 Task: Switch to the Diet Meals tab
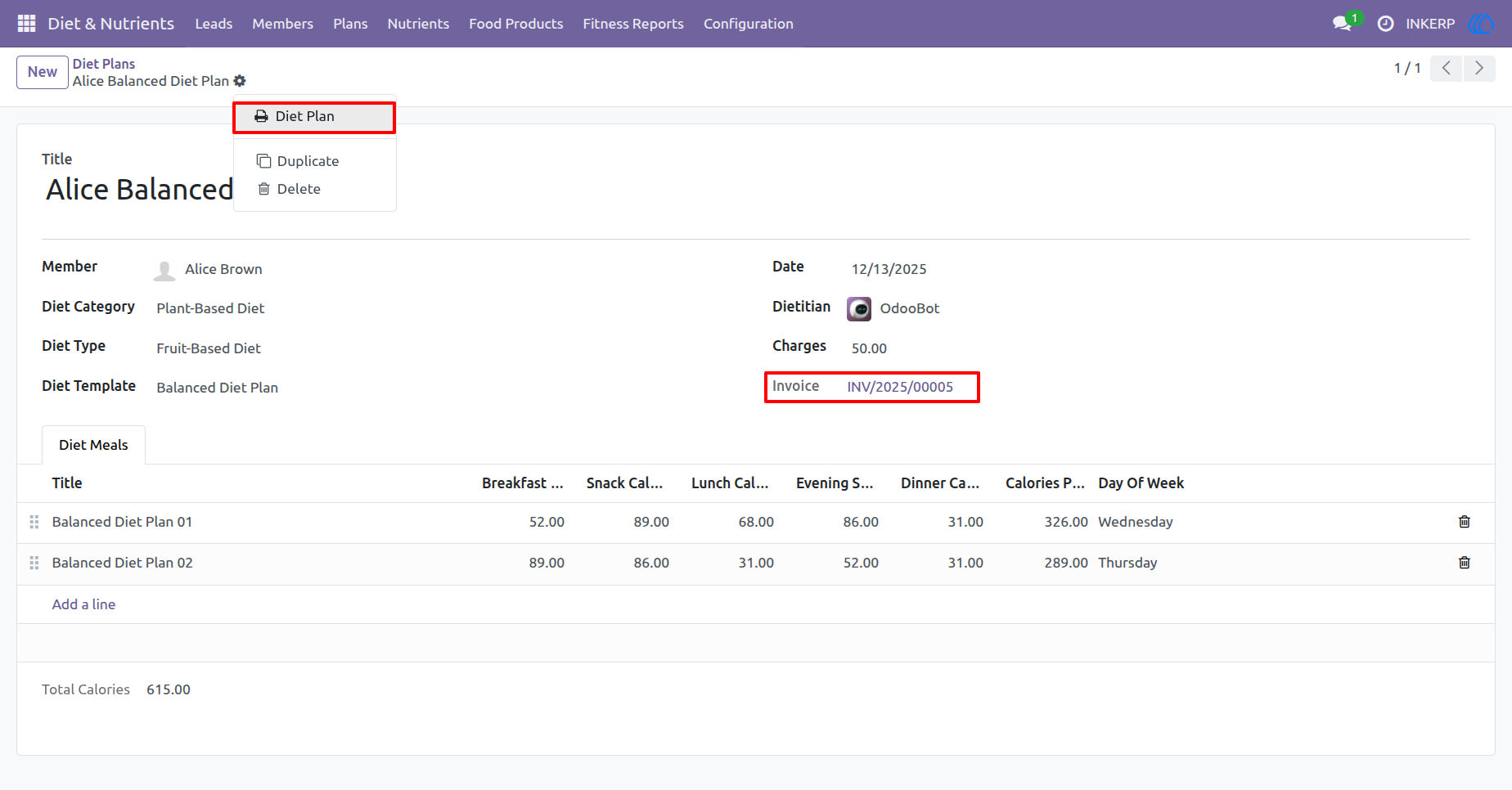(x=93, y=445)
